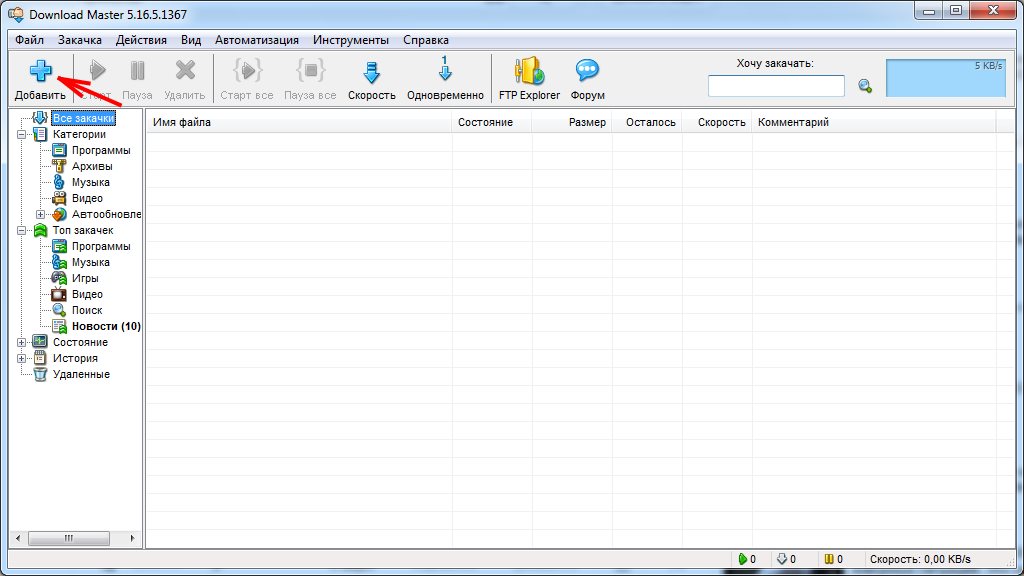Select the Автообновление category item

click(x=106, y=214)
